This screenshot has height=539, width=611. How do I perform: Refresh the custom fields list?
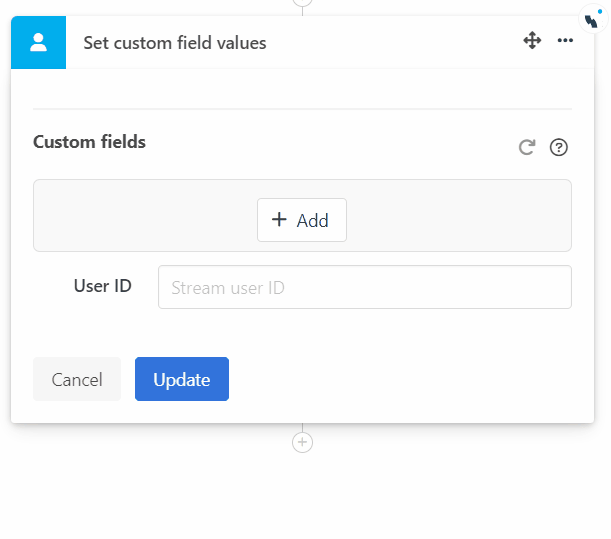[527, 148]
